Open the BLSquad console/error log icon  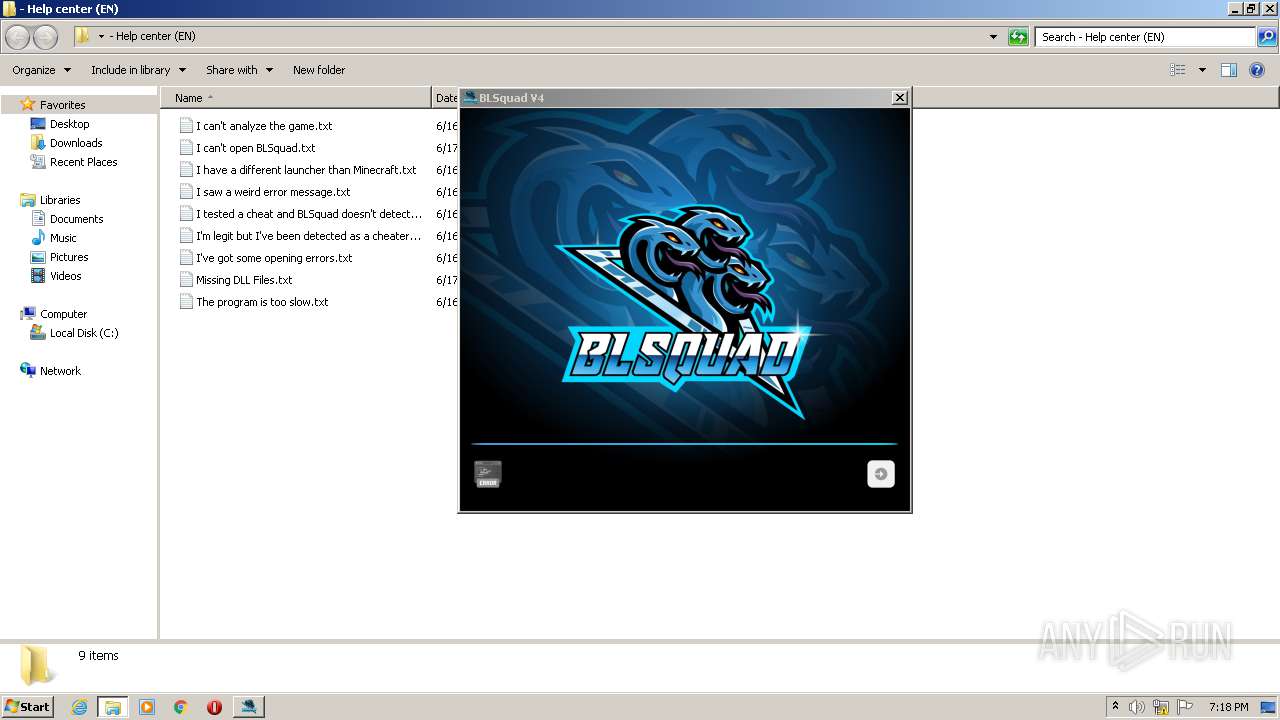487,474
